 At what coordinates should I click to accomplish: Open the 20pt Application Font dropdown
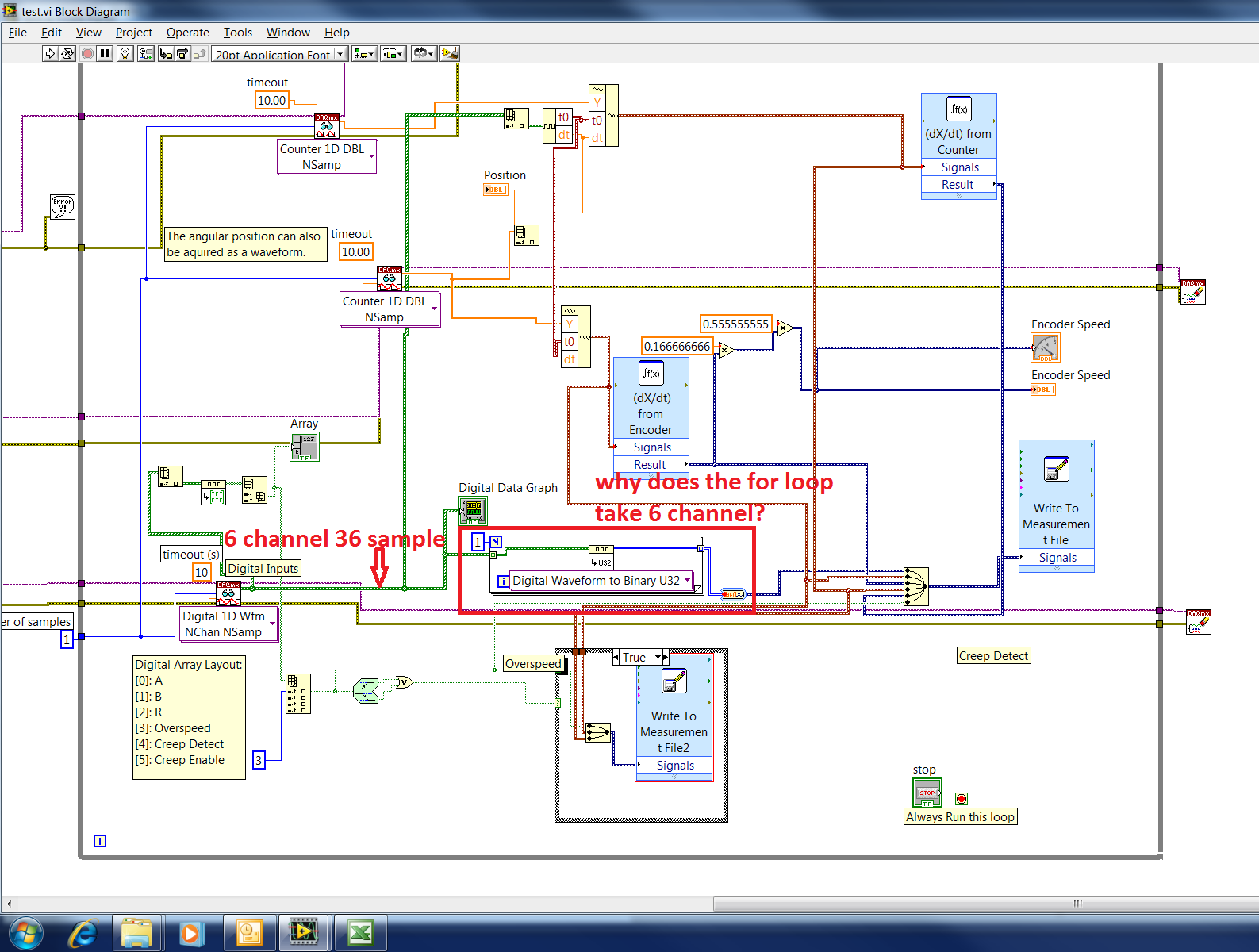[x=280, y=54]
